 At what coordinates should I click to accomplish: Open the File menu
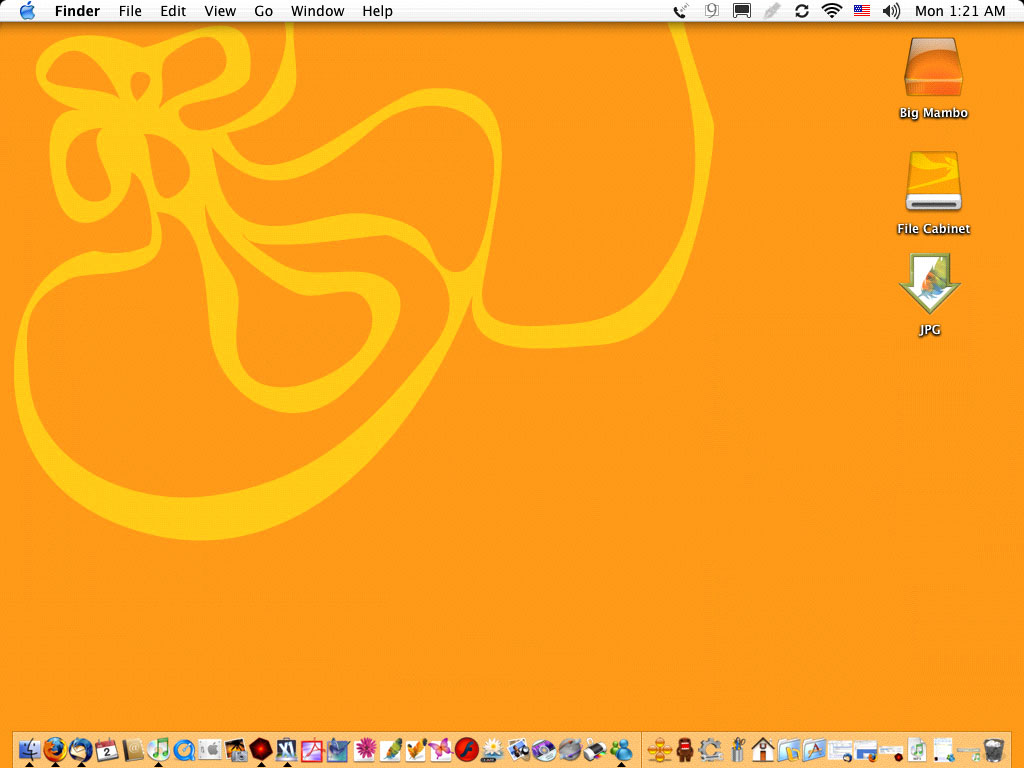(x=130, y=11)
